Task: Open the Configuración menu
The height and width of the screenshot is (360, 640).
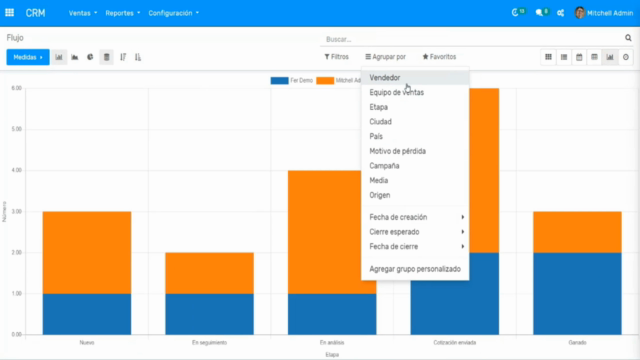Action: click(173, 13)
